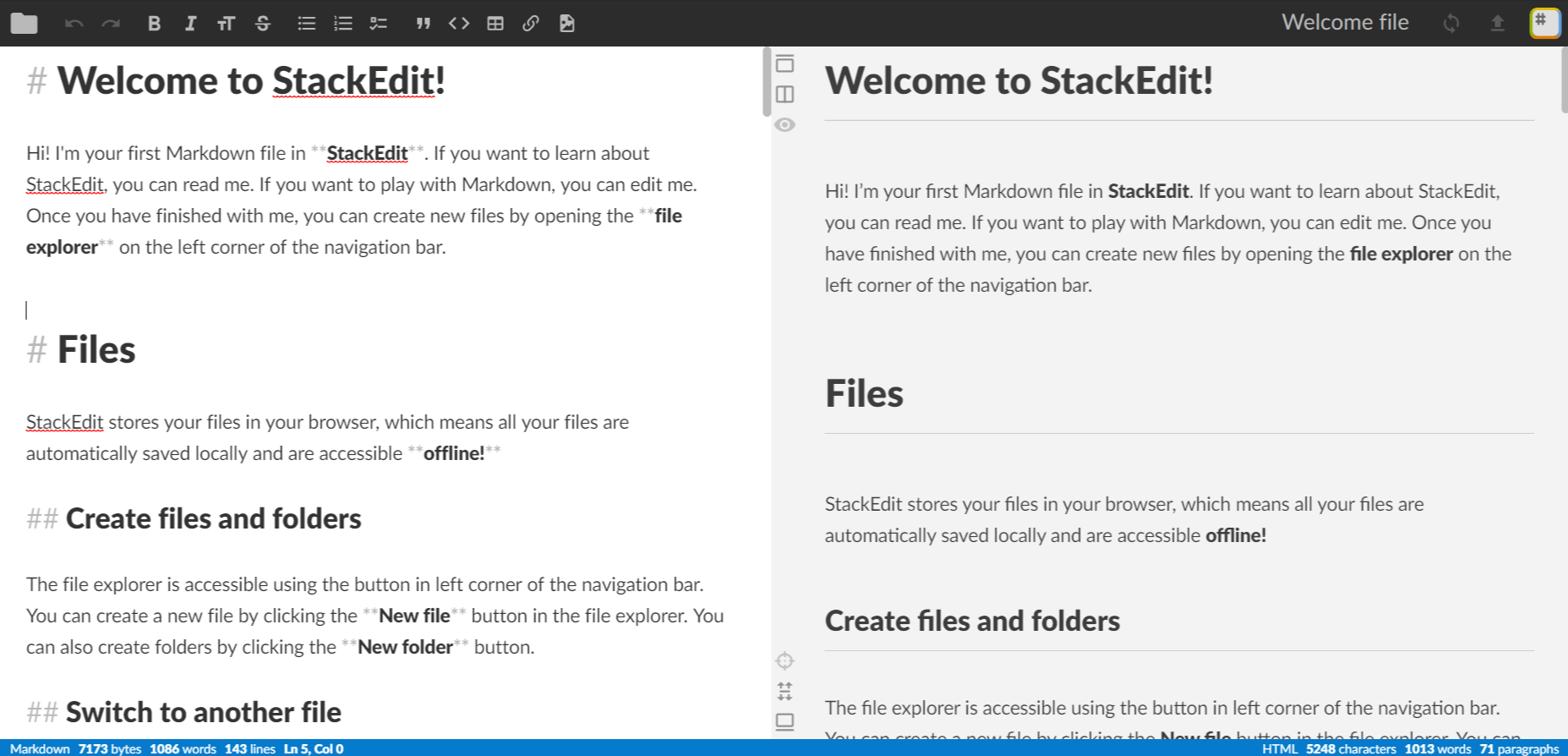The height and width of the screenshot is (756, 1568).
Task: Insert an unordered bullet list
Action: click(x=307, y=23)
